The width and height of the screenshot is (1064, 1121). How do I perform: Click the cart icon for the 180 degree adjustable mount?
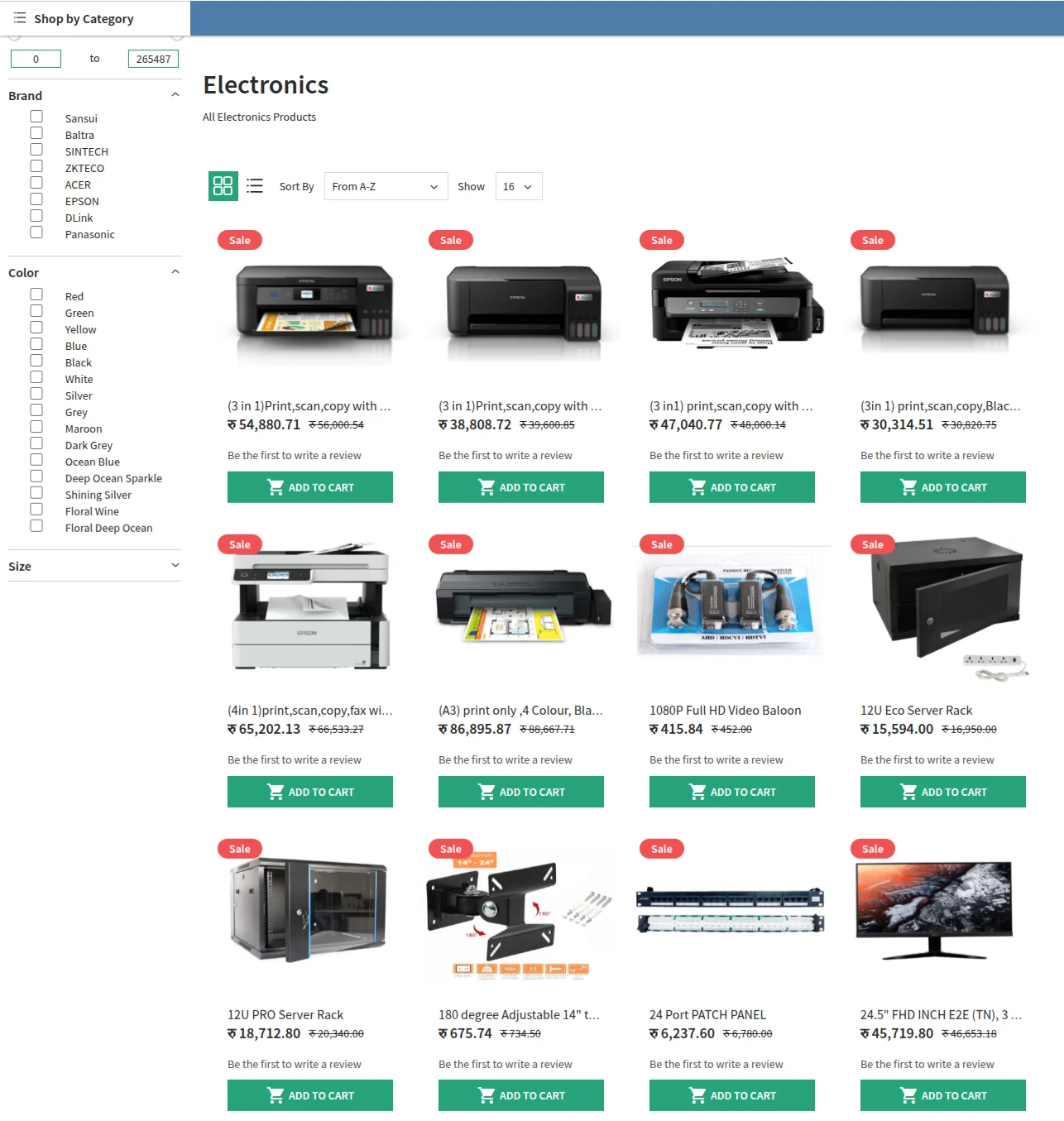click(486, 1095)
